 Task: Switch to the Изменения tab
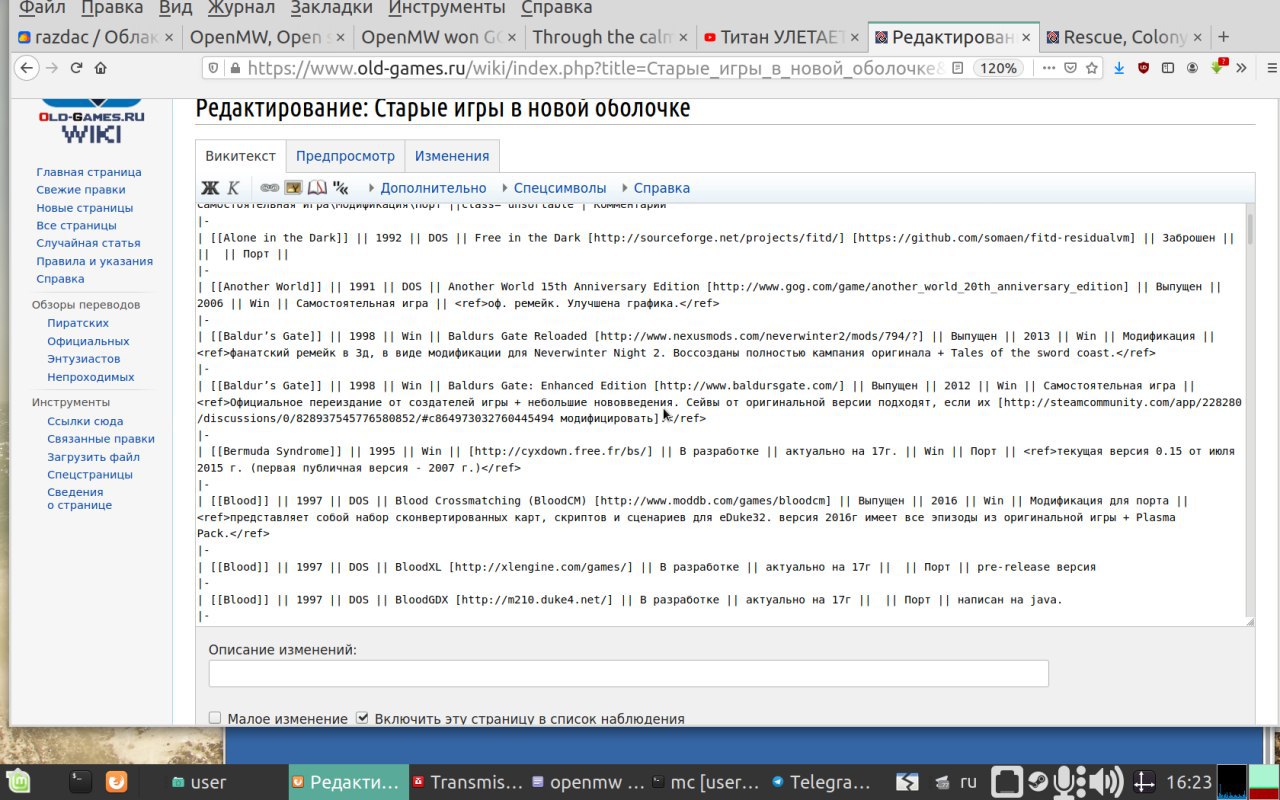pos(452,156)
